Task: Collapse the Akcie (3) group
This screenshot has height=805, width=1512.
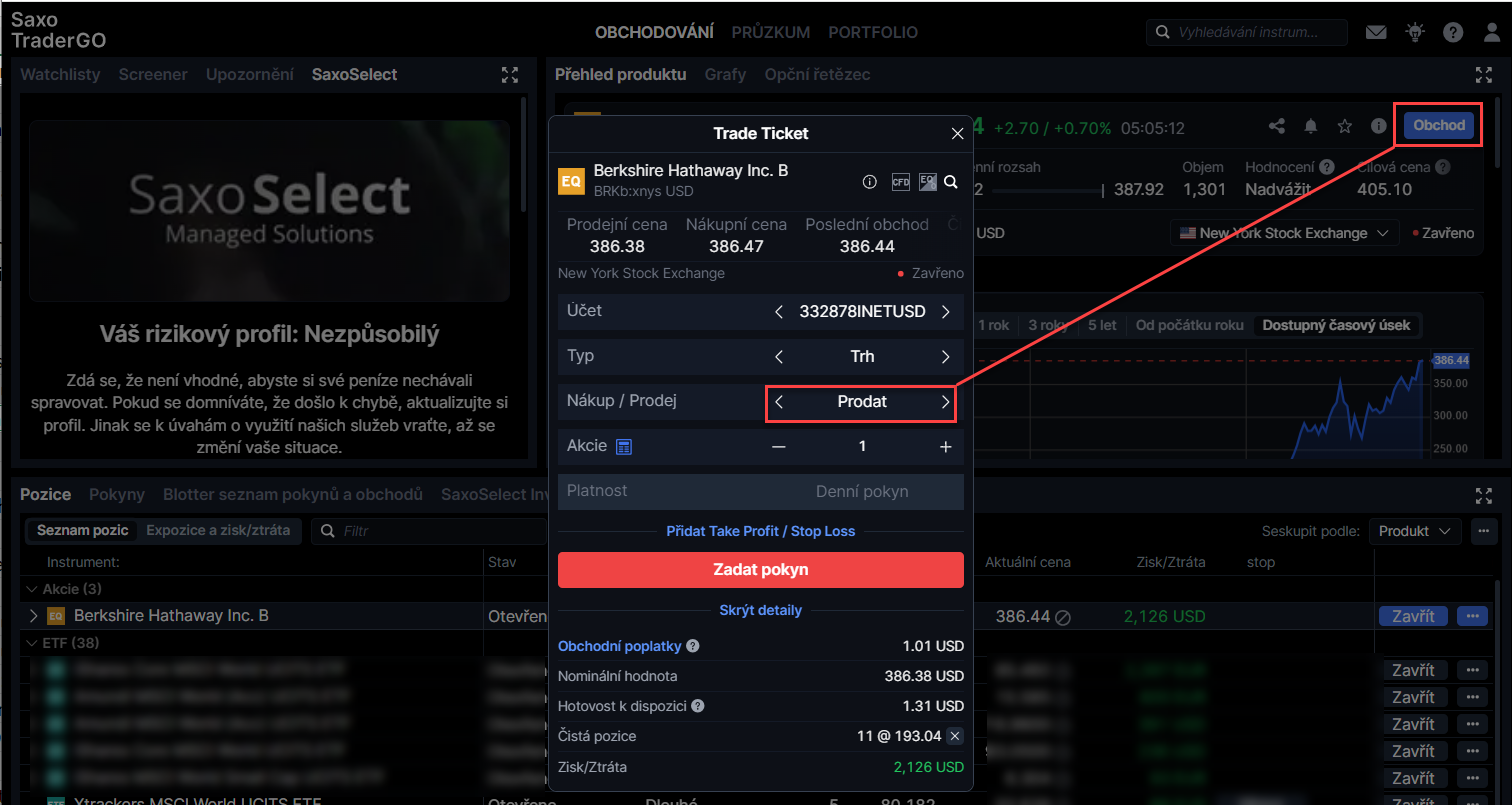Action: point(30,589)
